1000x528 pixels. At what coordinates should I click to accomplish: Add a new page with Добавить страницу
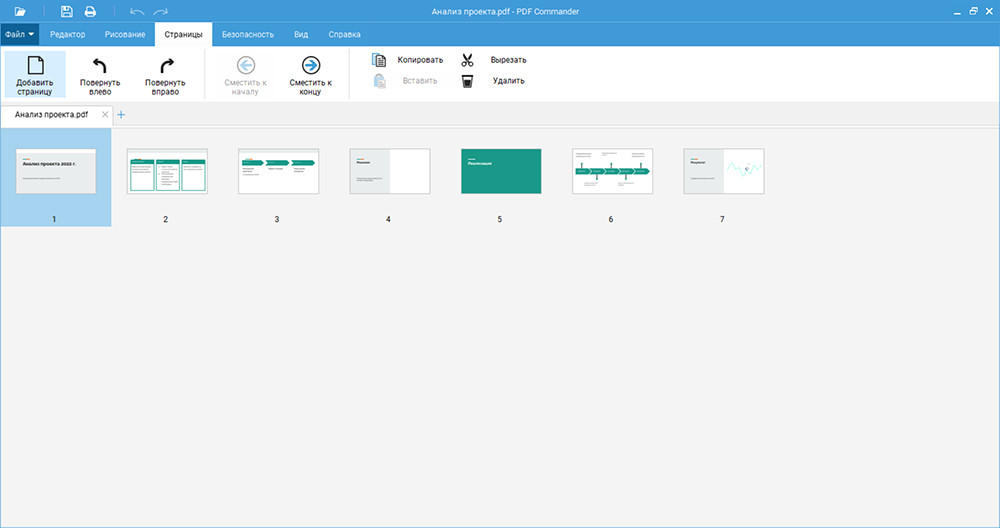[35, 75]
